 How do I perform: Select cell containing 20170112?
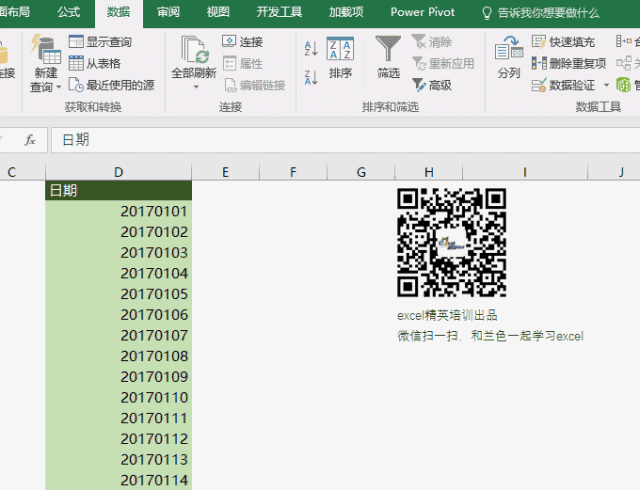point(118,439)
